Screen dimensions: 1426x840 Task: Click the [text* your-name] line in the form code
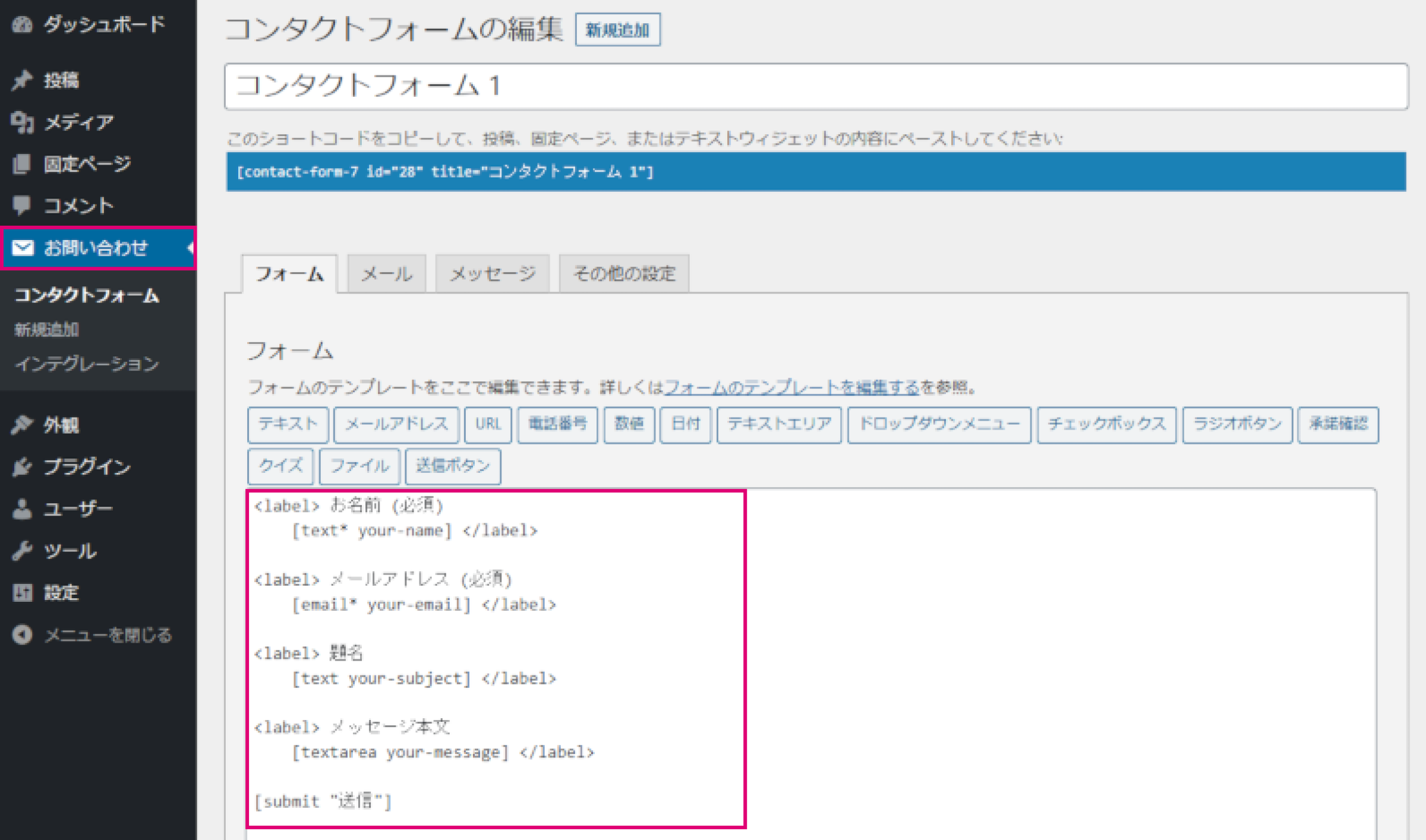(414, 530)
